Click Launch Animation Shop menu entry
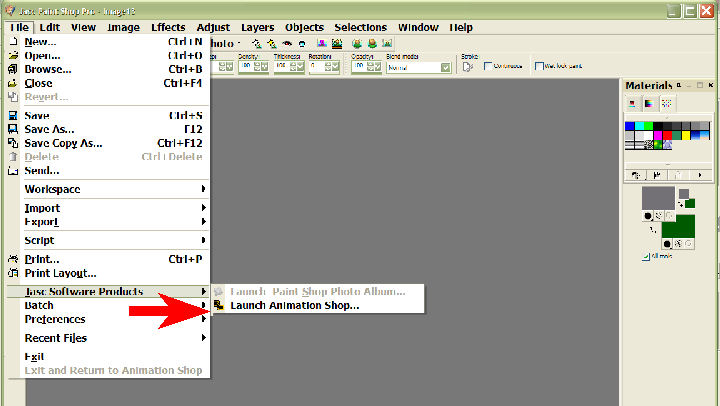 294,306
